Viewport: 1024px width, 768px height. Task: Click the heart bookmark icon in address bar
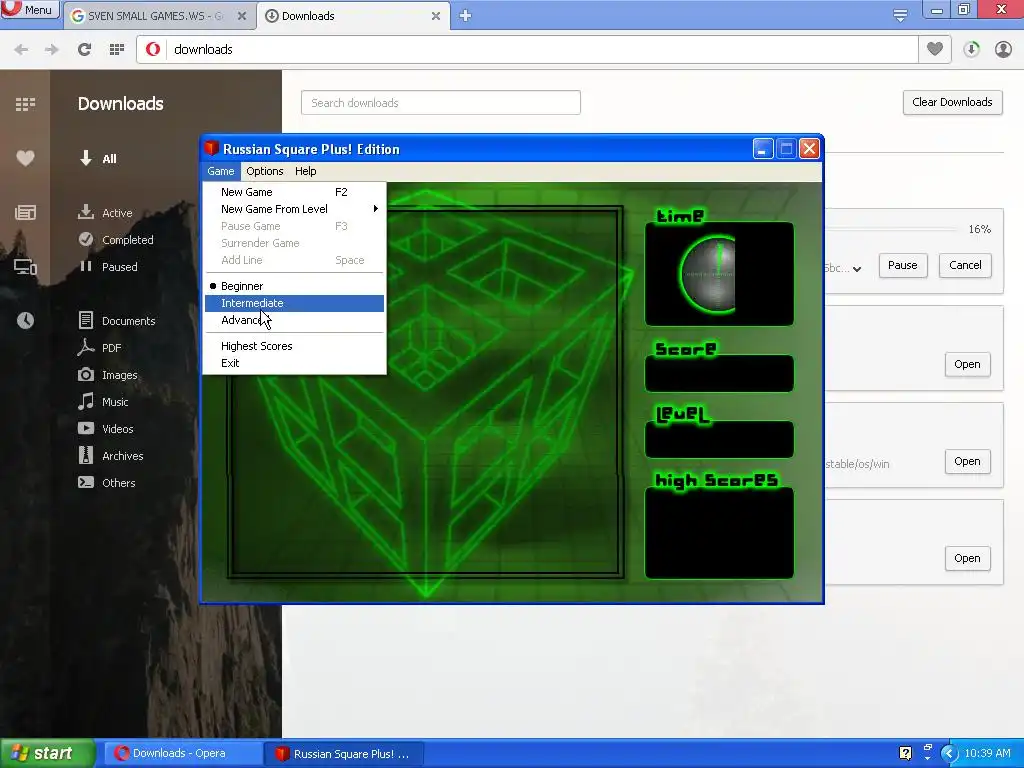(x=935, y=49)
